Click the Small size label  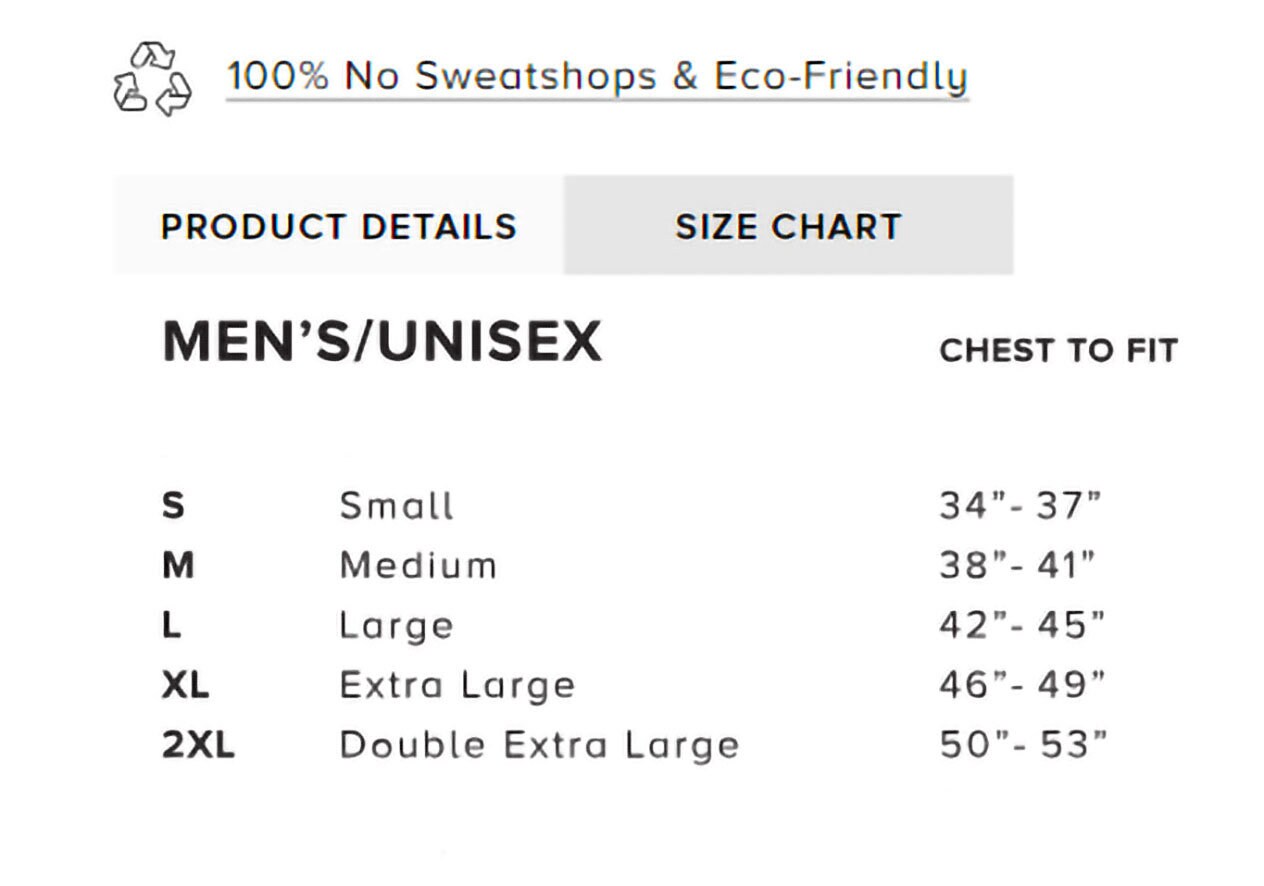click(x=397, y=506)
